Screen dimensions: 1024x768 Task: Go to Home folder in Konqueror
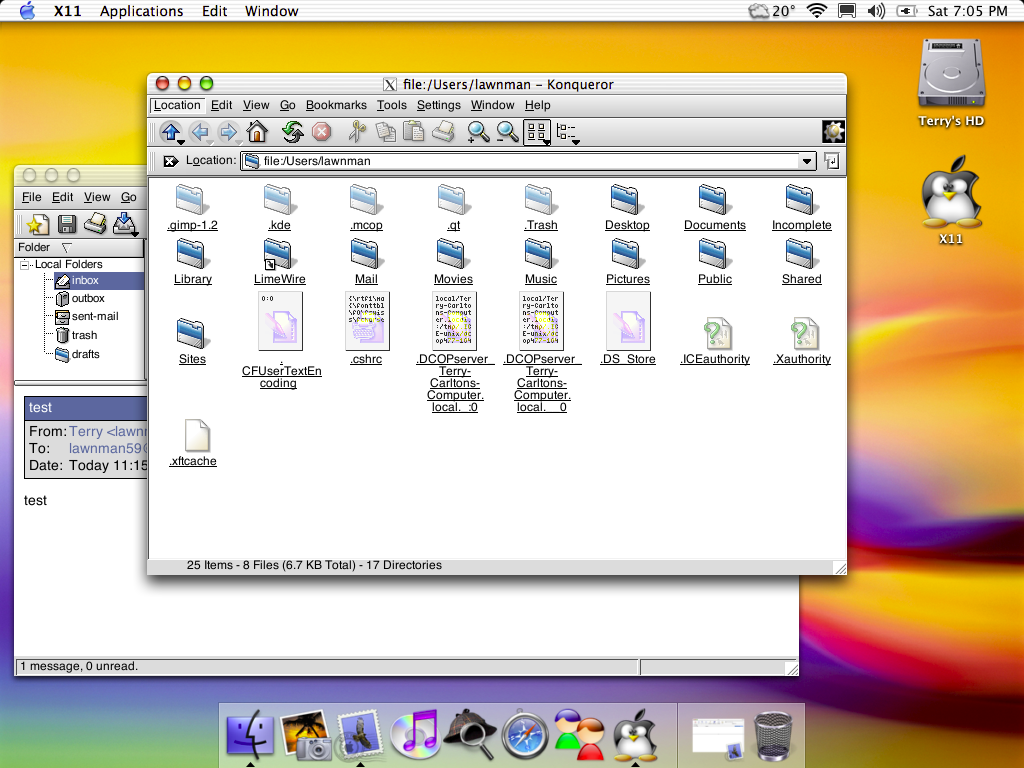coord(257,132)
